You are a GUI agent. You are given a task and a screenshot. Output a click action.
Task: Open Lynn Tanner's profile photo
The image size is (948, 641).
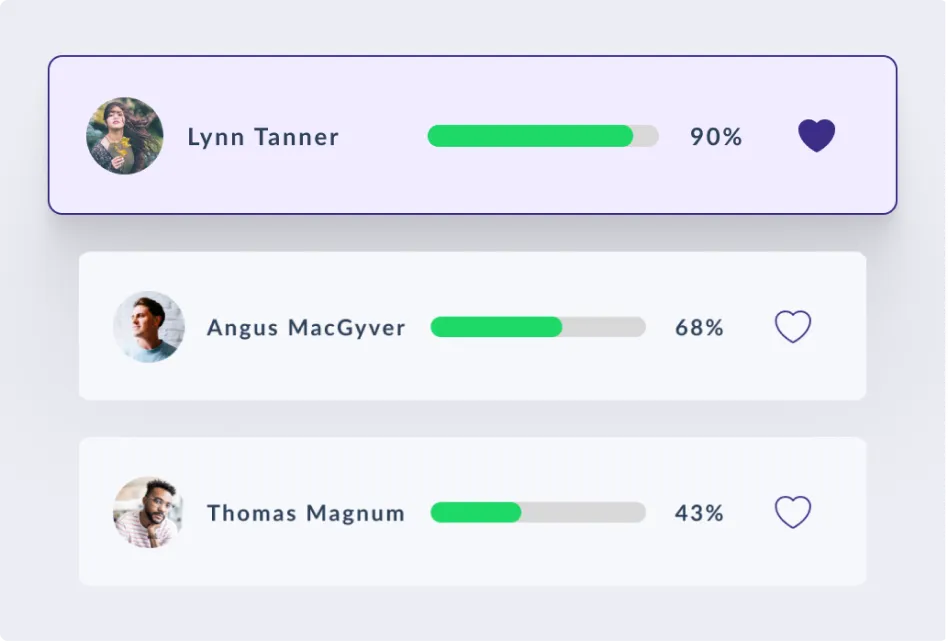click(x=125, y=136)
